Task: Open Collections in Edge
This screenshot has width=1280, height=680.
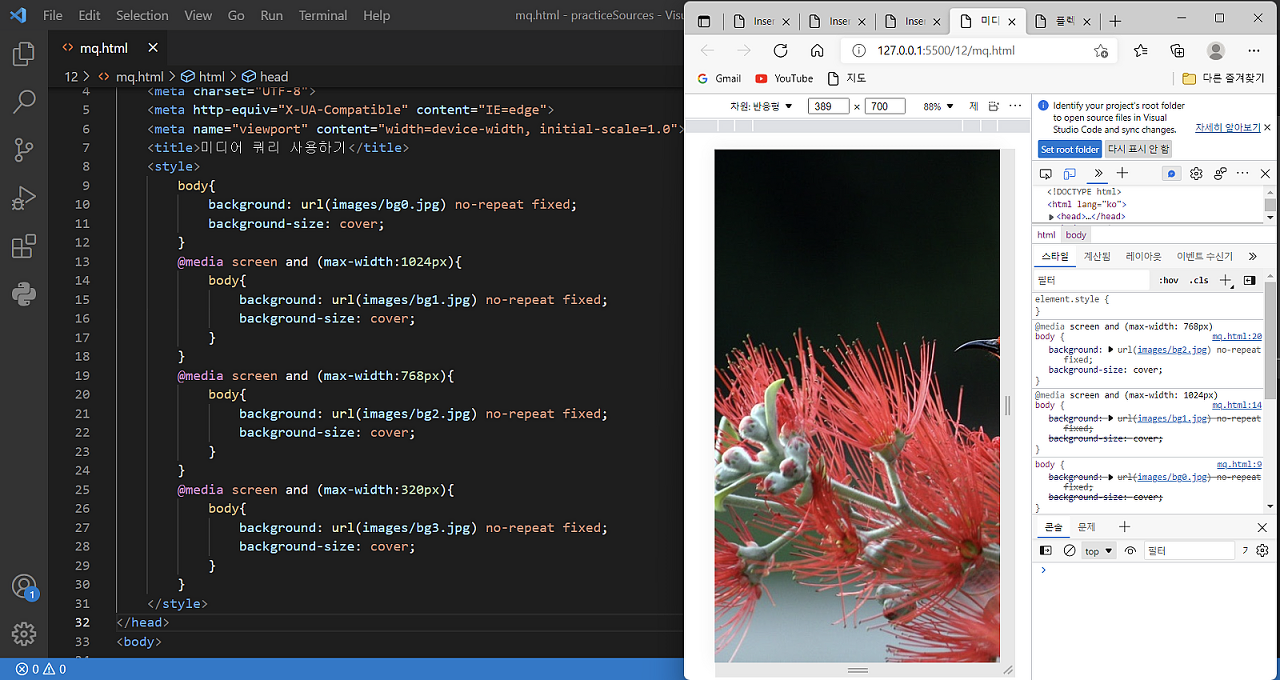Action: pyautogui.click(x=1178, y=51)
